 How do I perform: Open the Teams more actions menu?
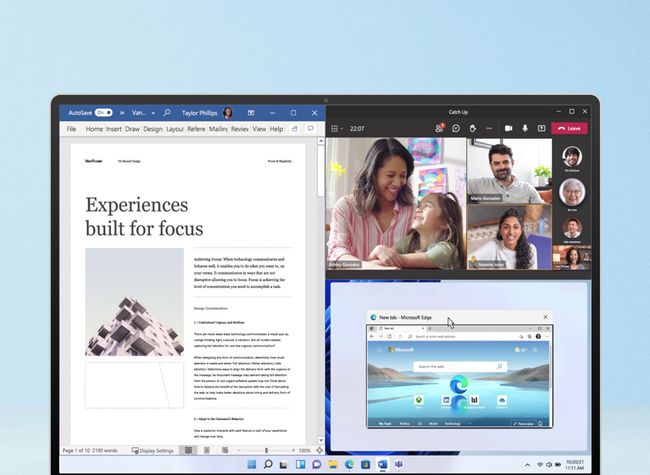(488, 128)
